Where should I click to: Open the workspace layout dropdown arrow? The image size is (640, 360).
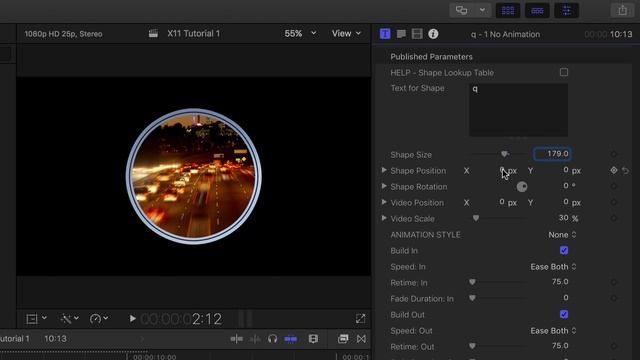[482, 10]
